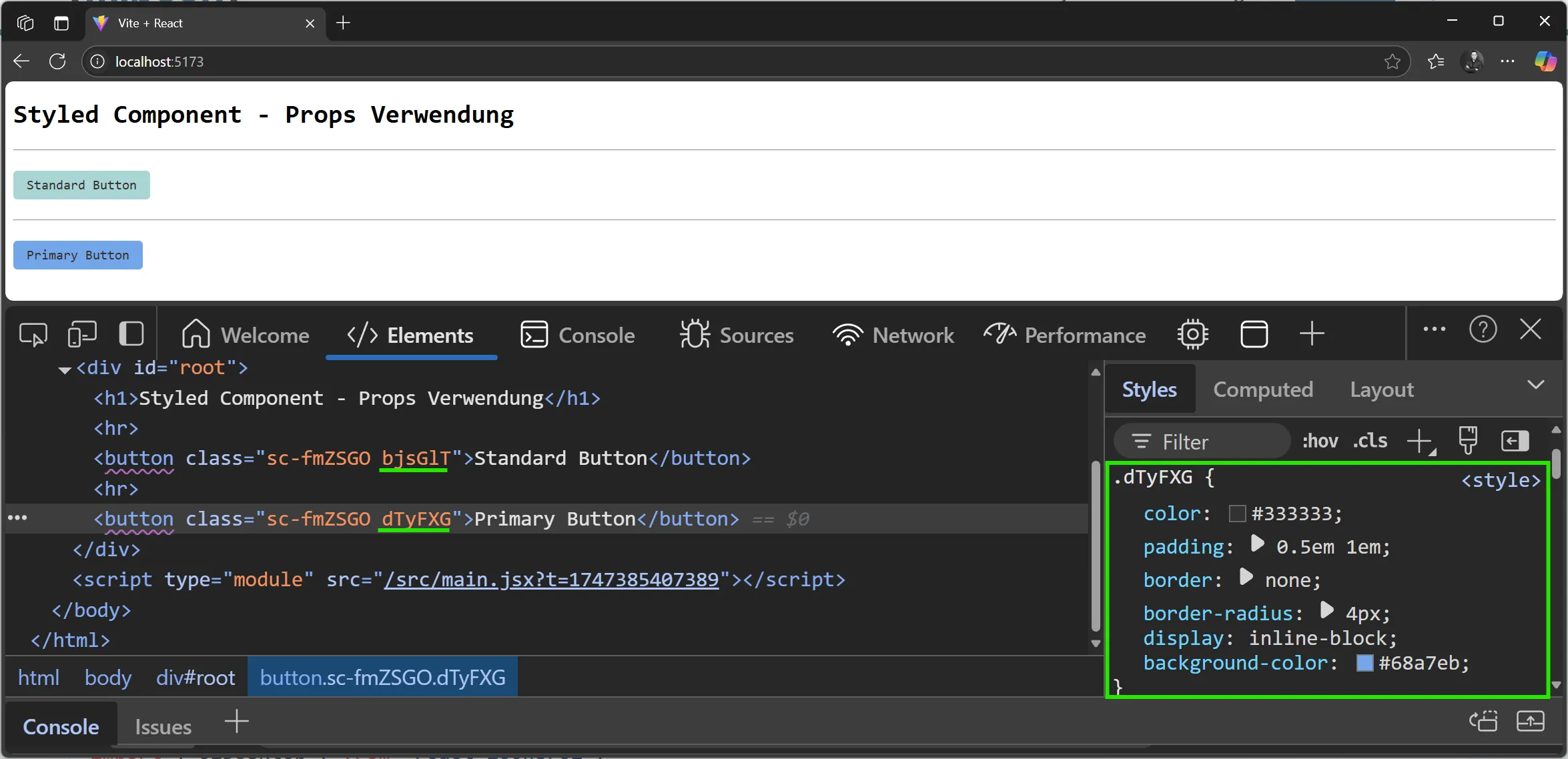Toggle computed styles sidebar icon
This screenshot has height=759, width=1568.
tap(1515, 441)
